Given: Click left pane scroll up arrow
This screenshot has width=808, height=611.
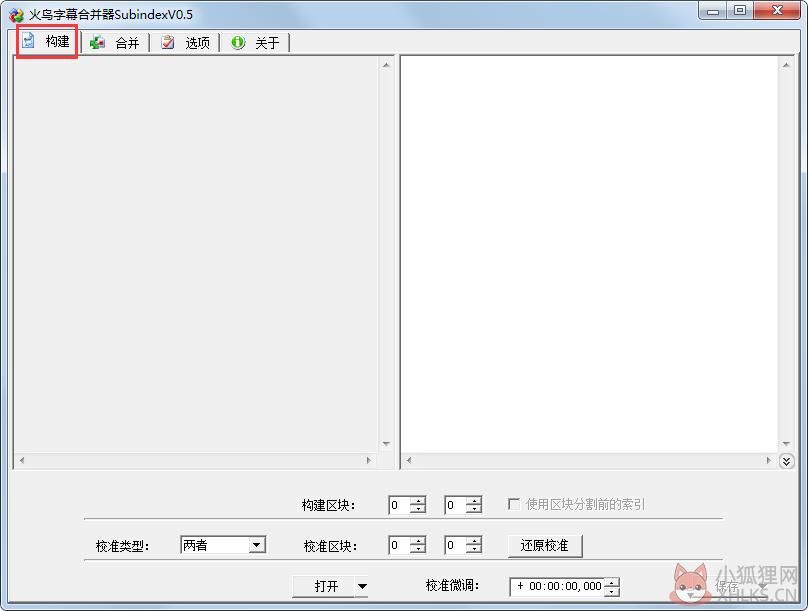Looking at the screenshot, I should coord(386,65).
